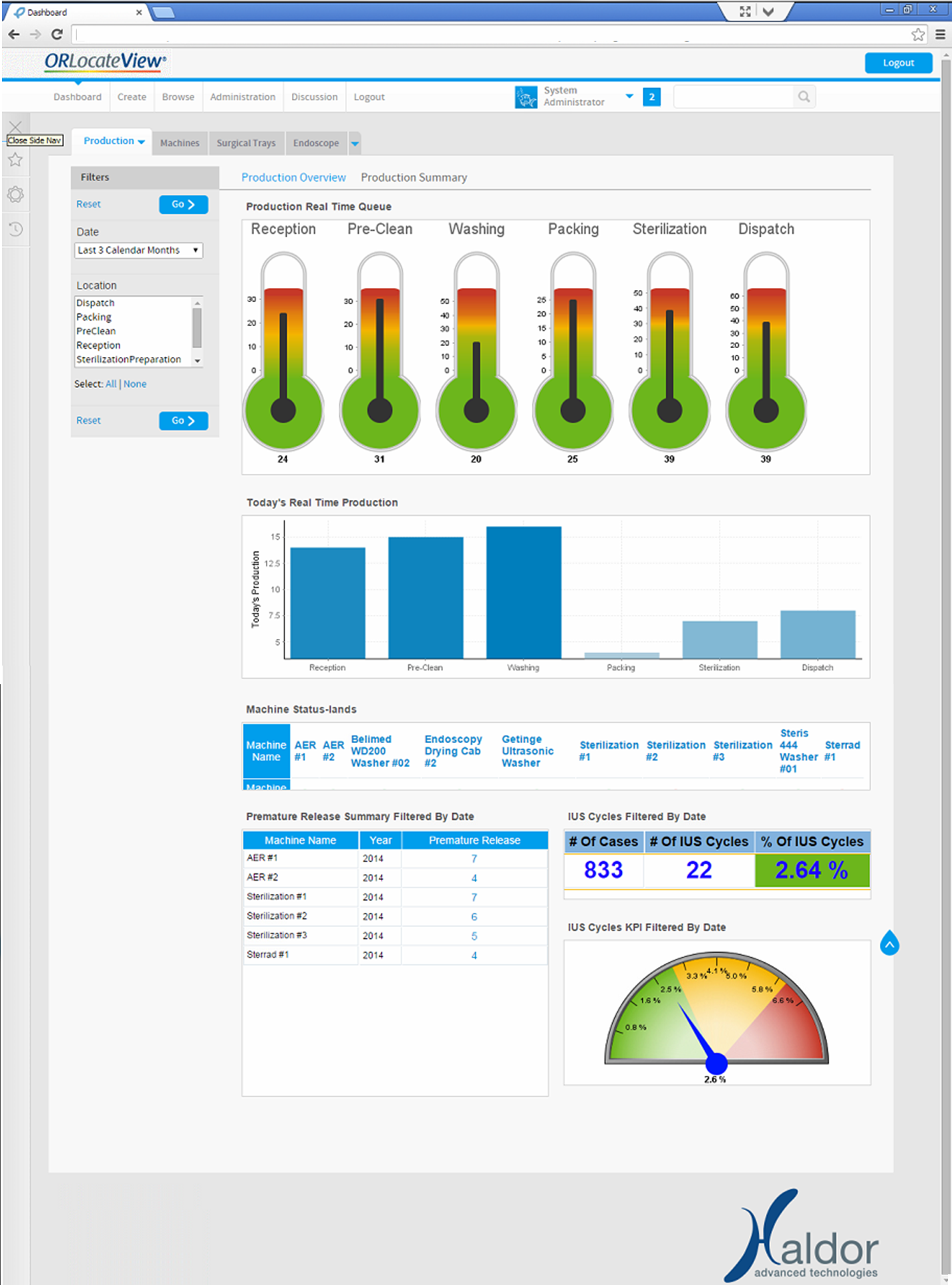This screenshot has width=952, height=1285.
Task: Click the Location list scroll down arrow
Action: pyautogui.click(x=197, y=361)
